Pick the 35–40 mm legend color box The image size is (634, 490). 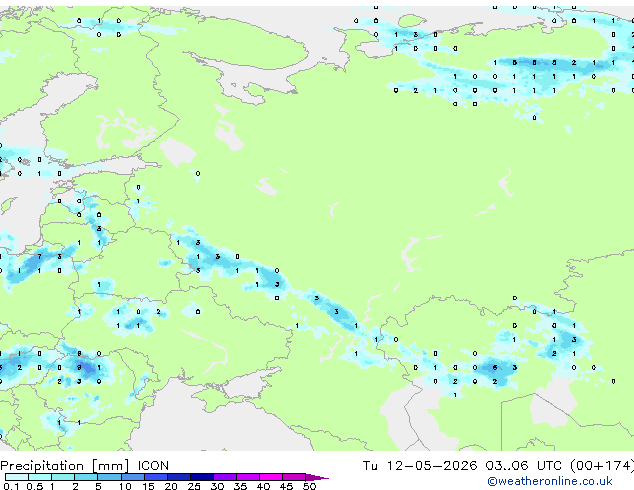(247, 477)
